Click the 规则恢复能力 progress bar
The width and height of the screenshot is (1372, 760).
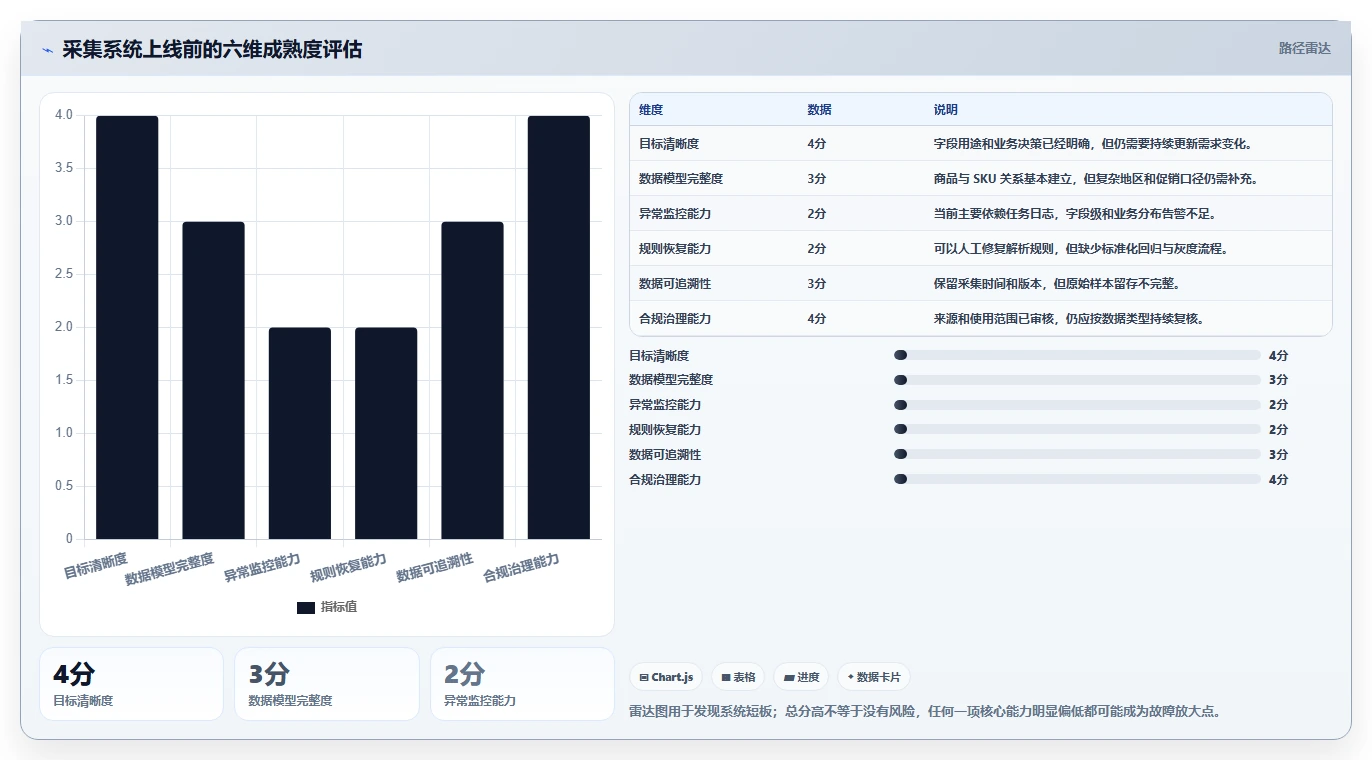click(x=1077, y=429)
